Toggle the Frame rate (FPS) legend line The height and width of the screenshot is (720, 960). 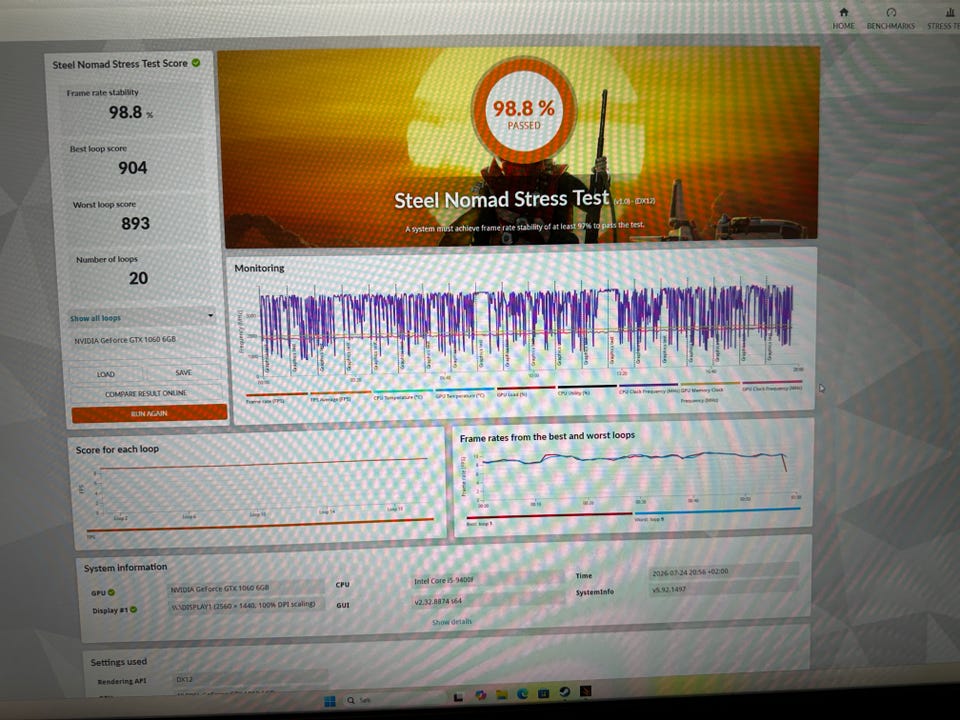277,397
